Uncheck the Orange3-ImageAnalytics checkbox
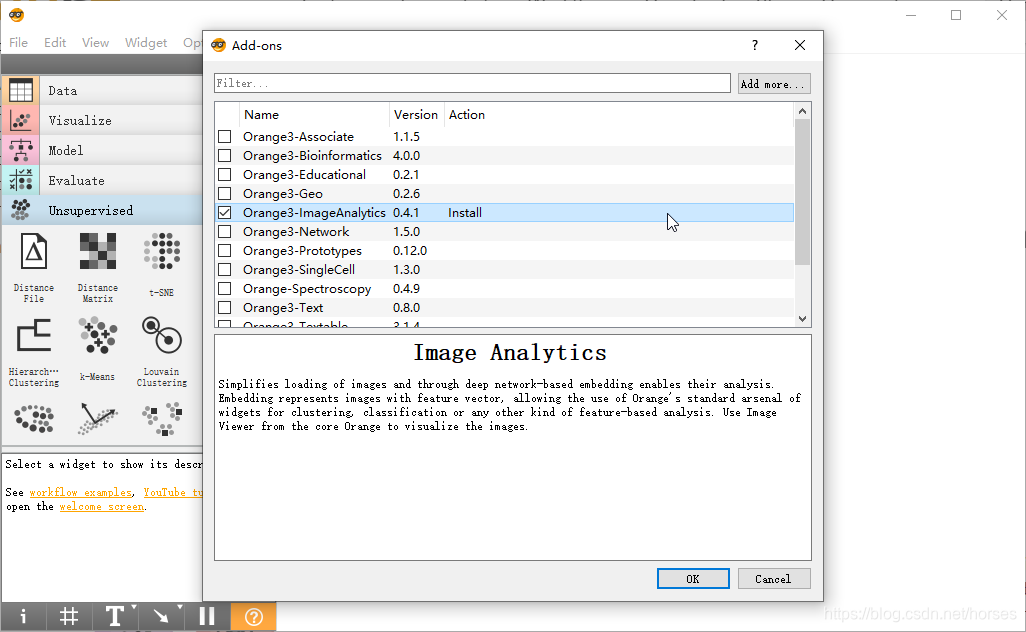 point(224,213)
